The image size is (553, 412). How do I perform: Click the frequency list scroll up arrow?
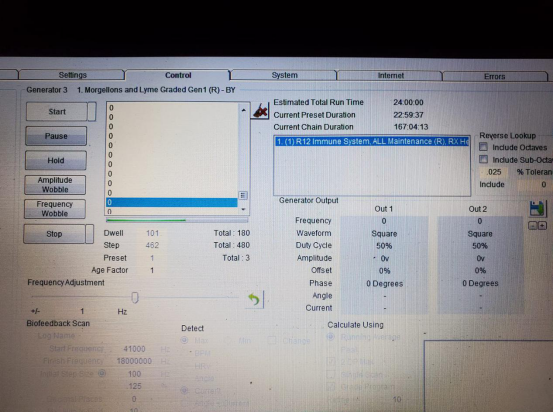(x=243, y=110)
